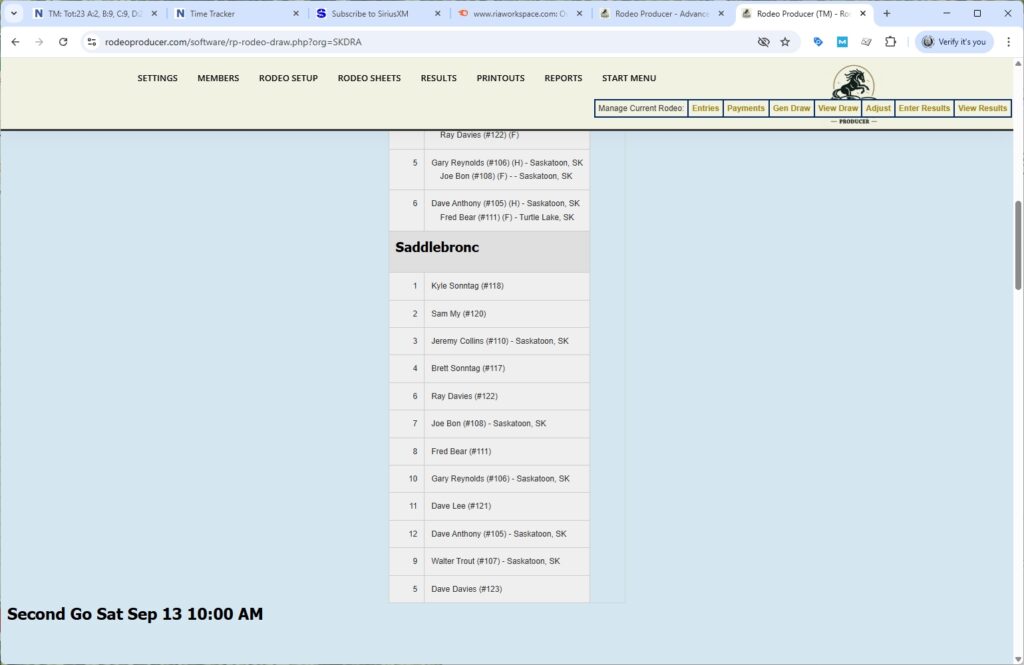Open the RODEO SETUP menu
This screenshot has height=665, width=1024.
[x=288, y=78]
